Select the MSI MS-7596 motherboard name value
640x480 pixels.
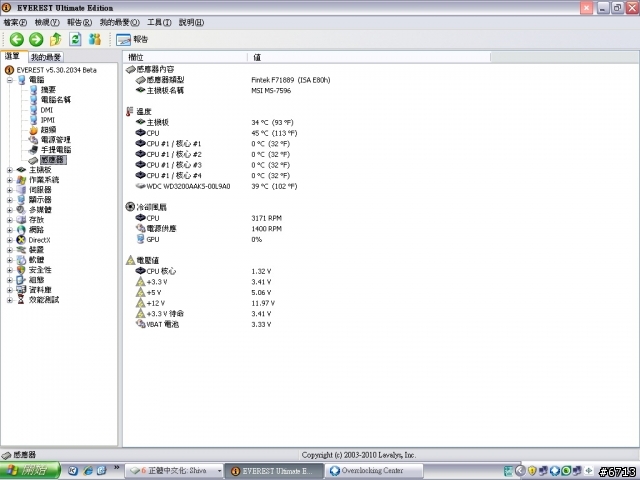point(271,91)
